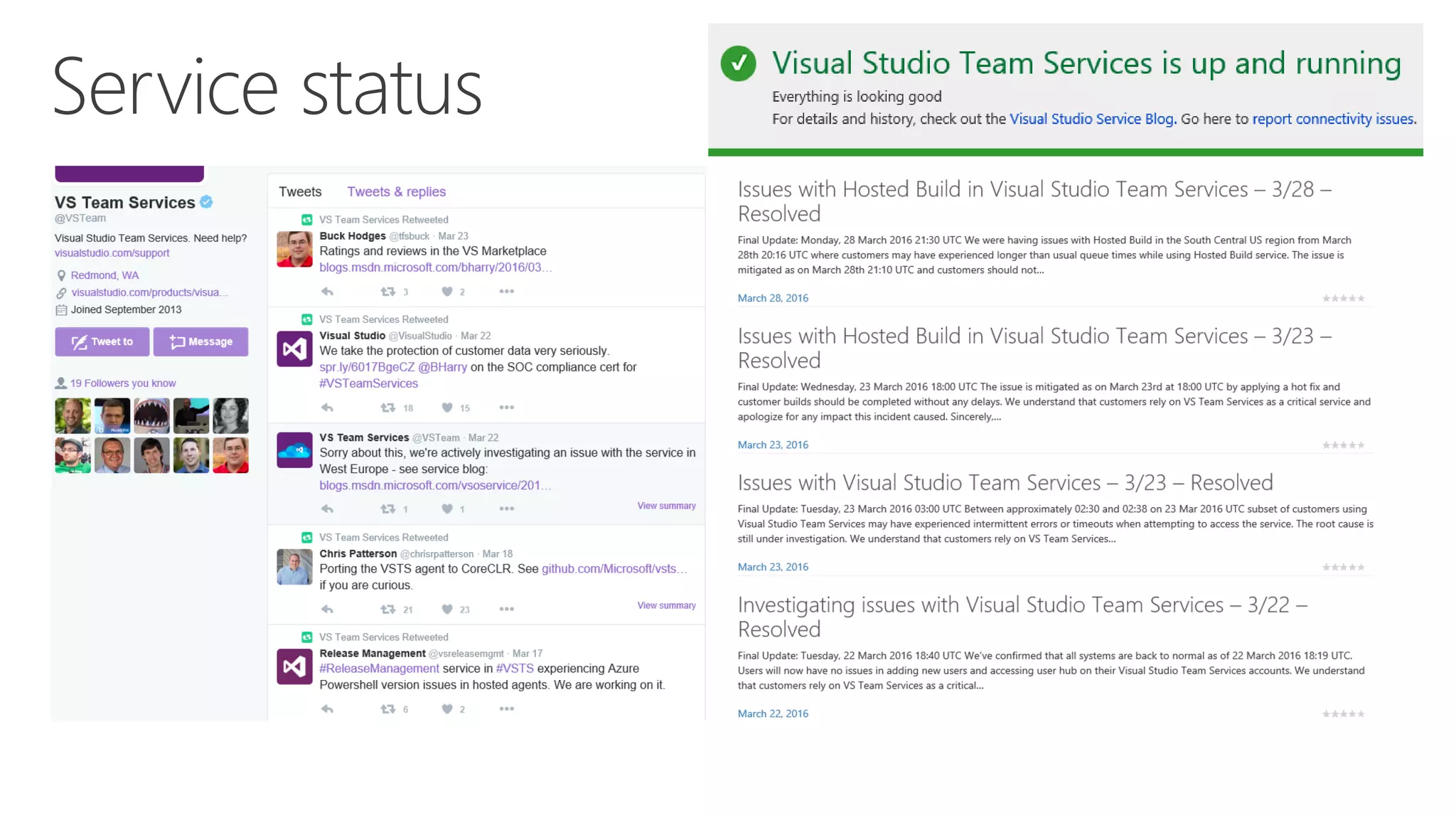Switch to the Tweets tab
The image size is (1456, 818).
pos(300,191)
